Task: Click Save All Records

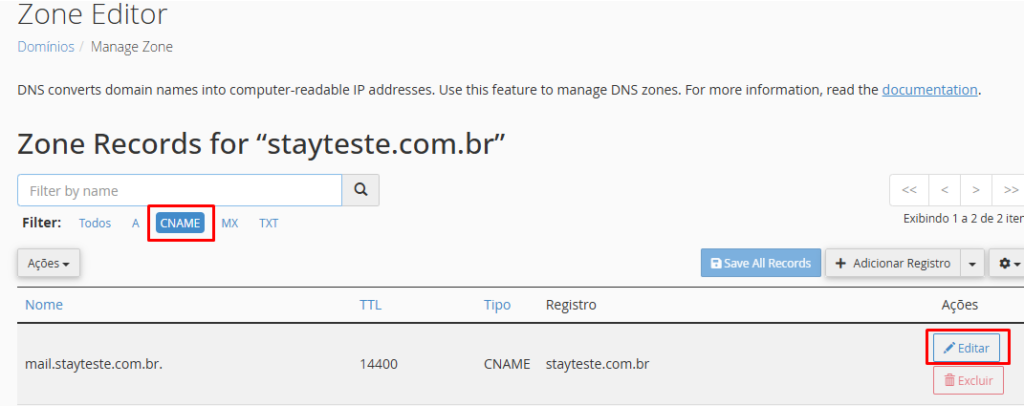Action: (x=760, y=263)
